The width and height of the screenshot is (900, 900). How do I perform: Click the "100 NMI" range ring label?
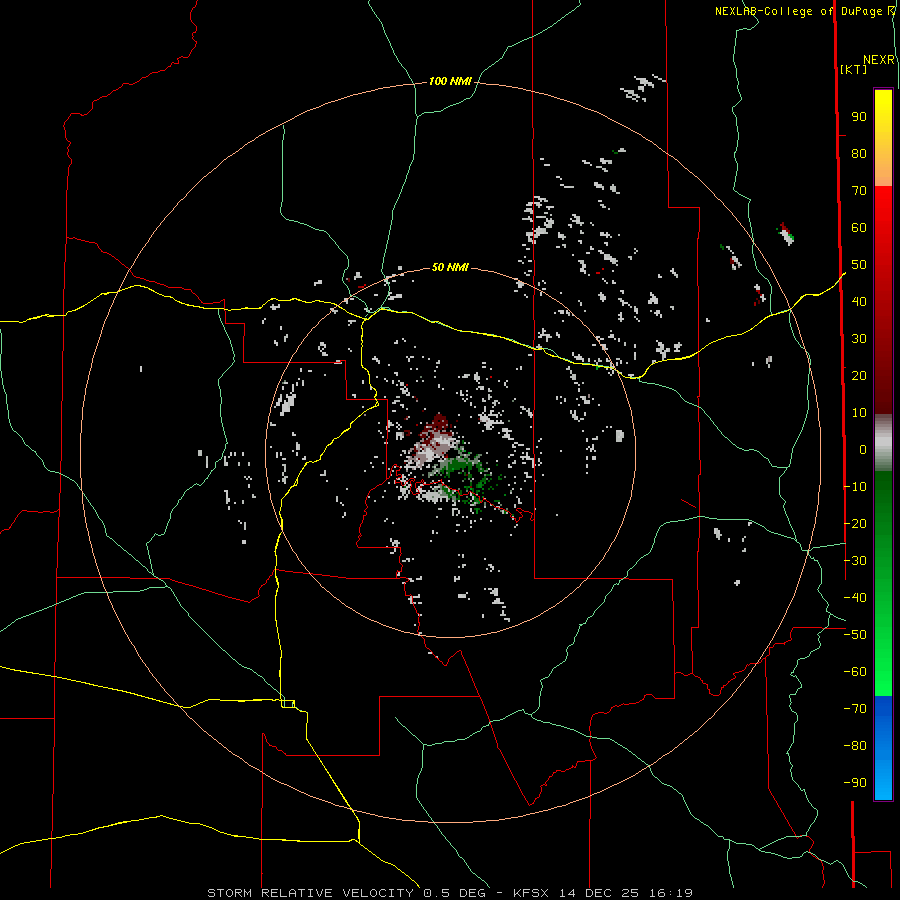click(450, 82)
